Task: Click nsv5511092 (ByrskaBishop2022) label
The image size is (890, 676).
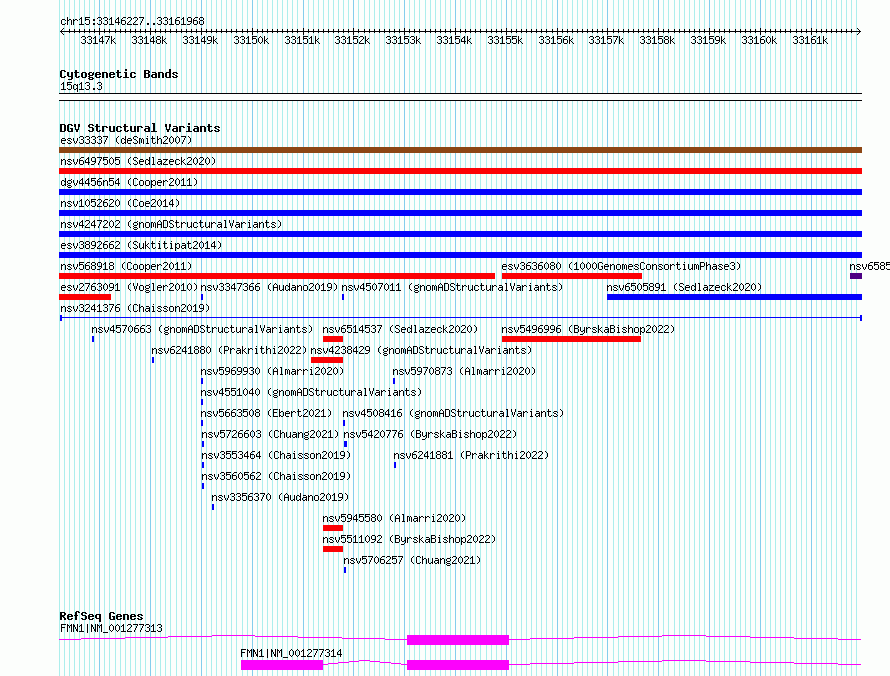Action: click(x=409, y=539)
